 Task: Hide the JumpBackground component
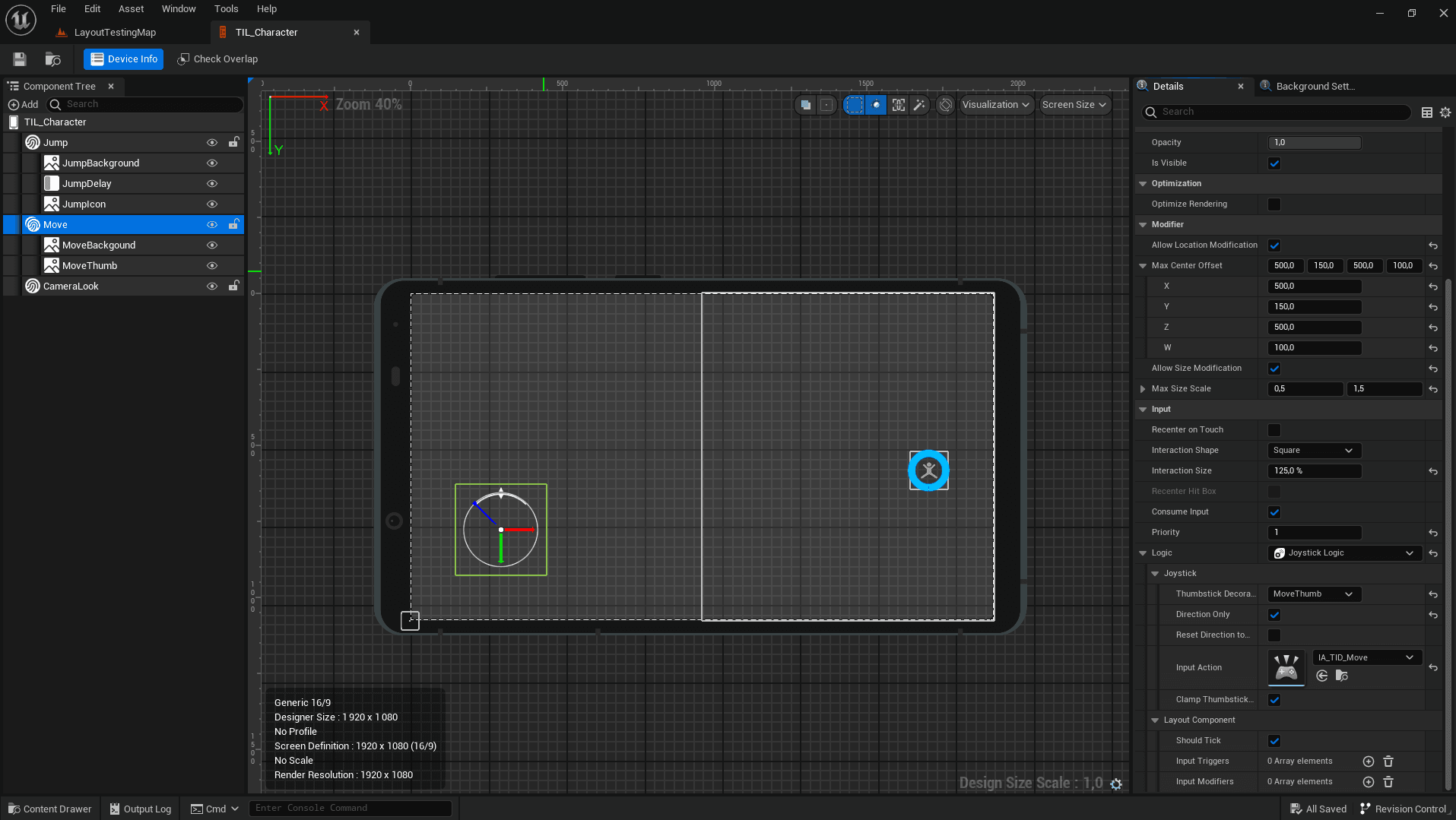pyautogui.click(x=212, y=163)
